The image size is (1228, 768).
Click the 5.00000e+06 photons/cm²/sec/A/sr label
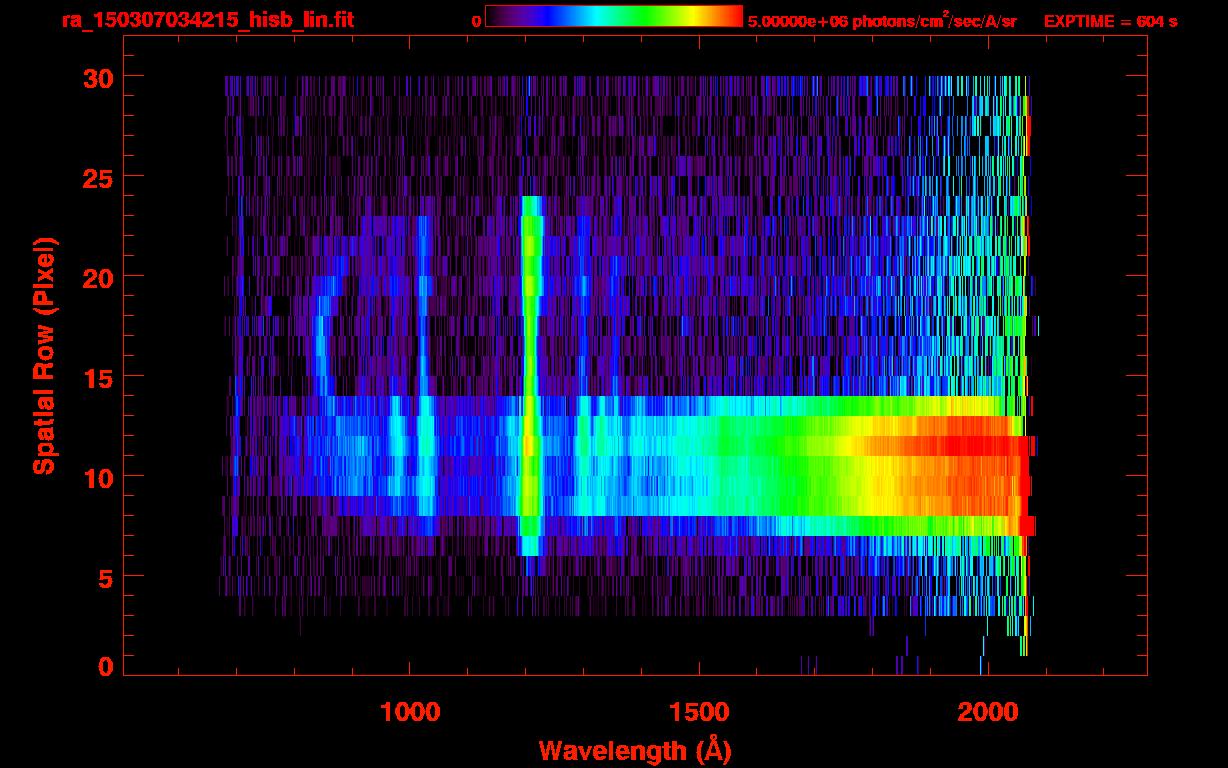881,21
